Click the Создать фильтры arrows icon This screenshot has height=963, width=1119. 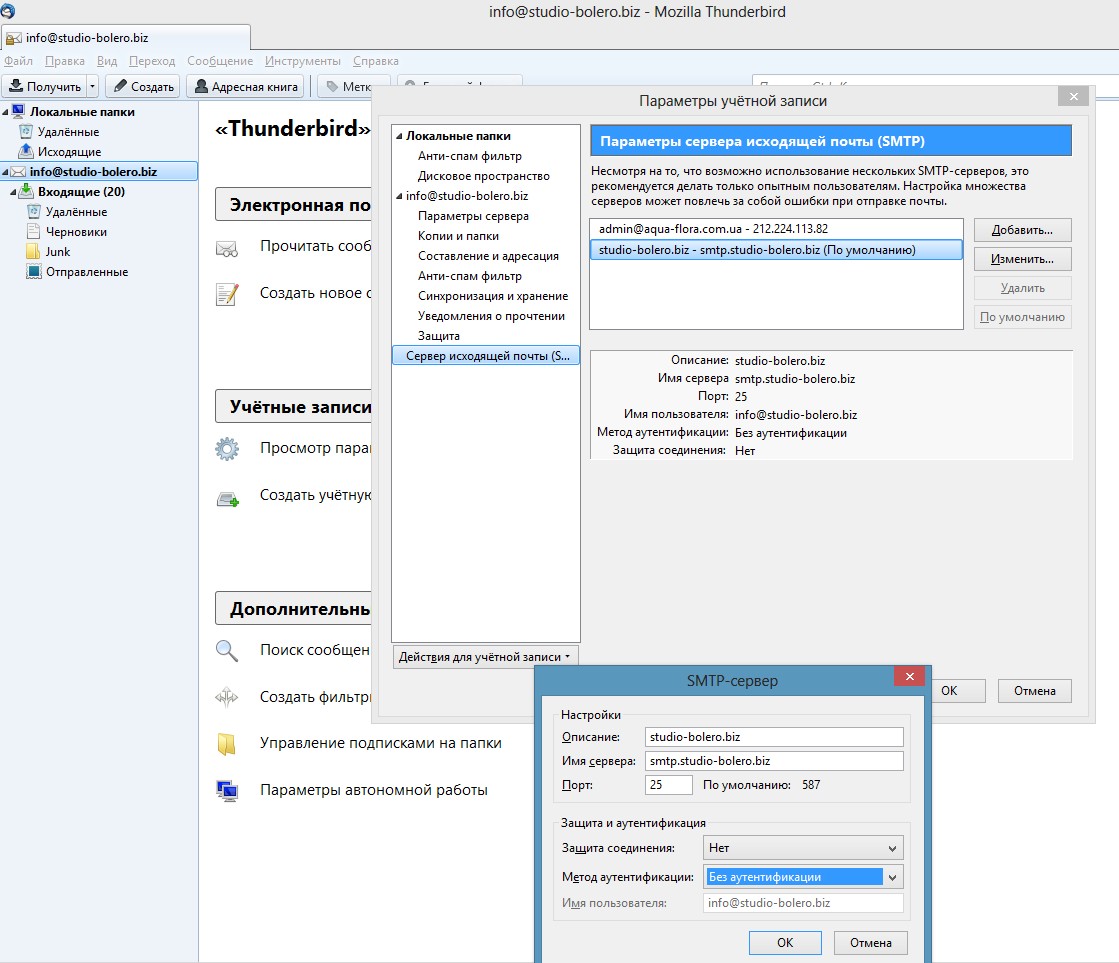(x=227, y=697)
